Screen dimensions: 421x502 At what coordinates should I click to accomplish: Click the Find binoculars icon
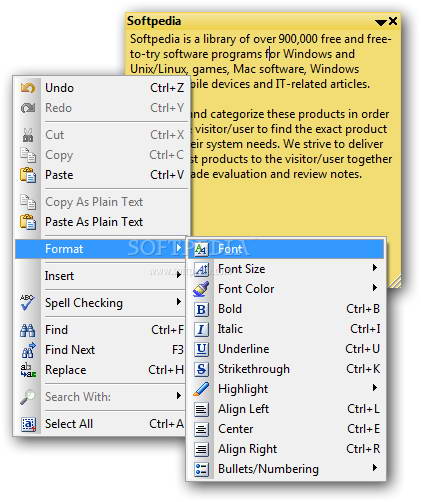[x=28, y=330]
